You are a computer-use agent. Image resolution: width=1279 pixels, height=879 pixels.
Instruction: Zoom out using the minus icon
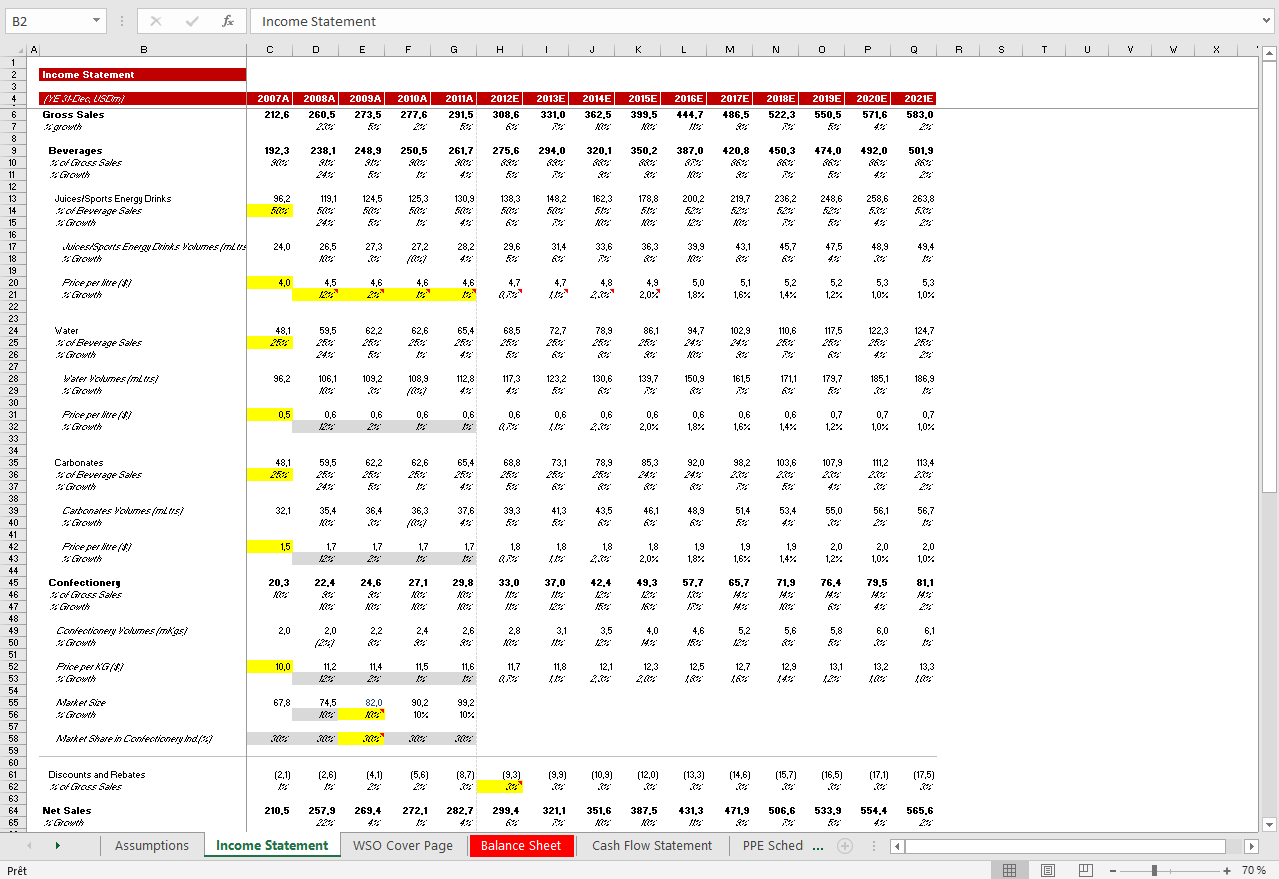(1112, 869)
